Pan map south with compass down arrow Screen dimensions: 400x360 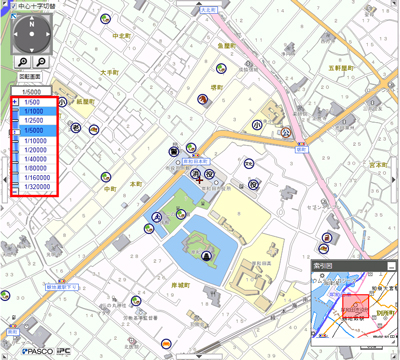click(32, 50)
